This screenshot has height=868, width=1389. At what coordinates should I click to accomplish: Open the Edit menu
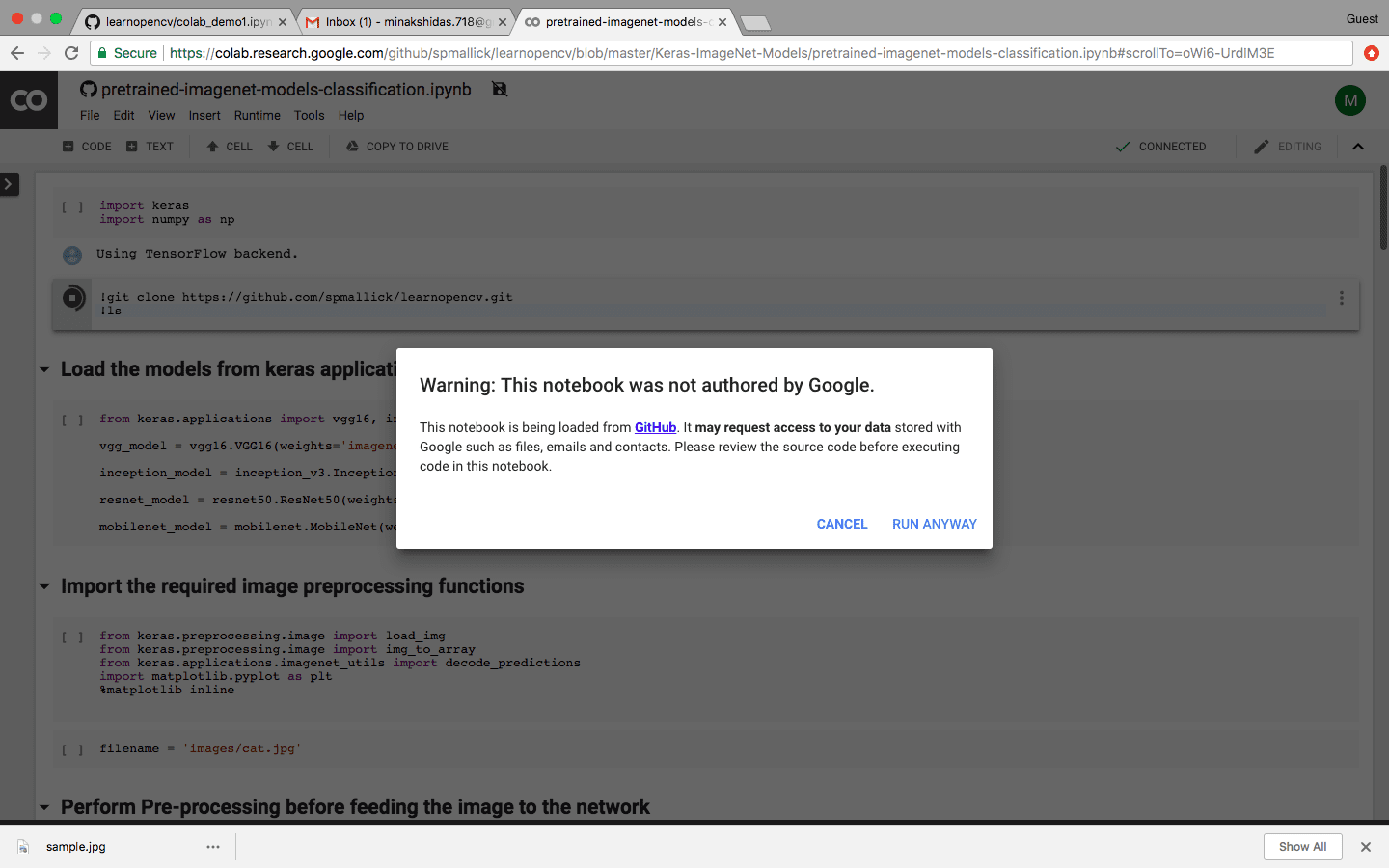click(123, 115)
